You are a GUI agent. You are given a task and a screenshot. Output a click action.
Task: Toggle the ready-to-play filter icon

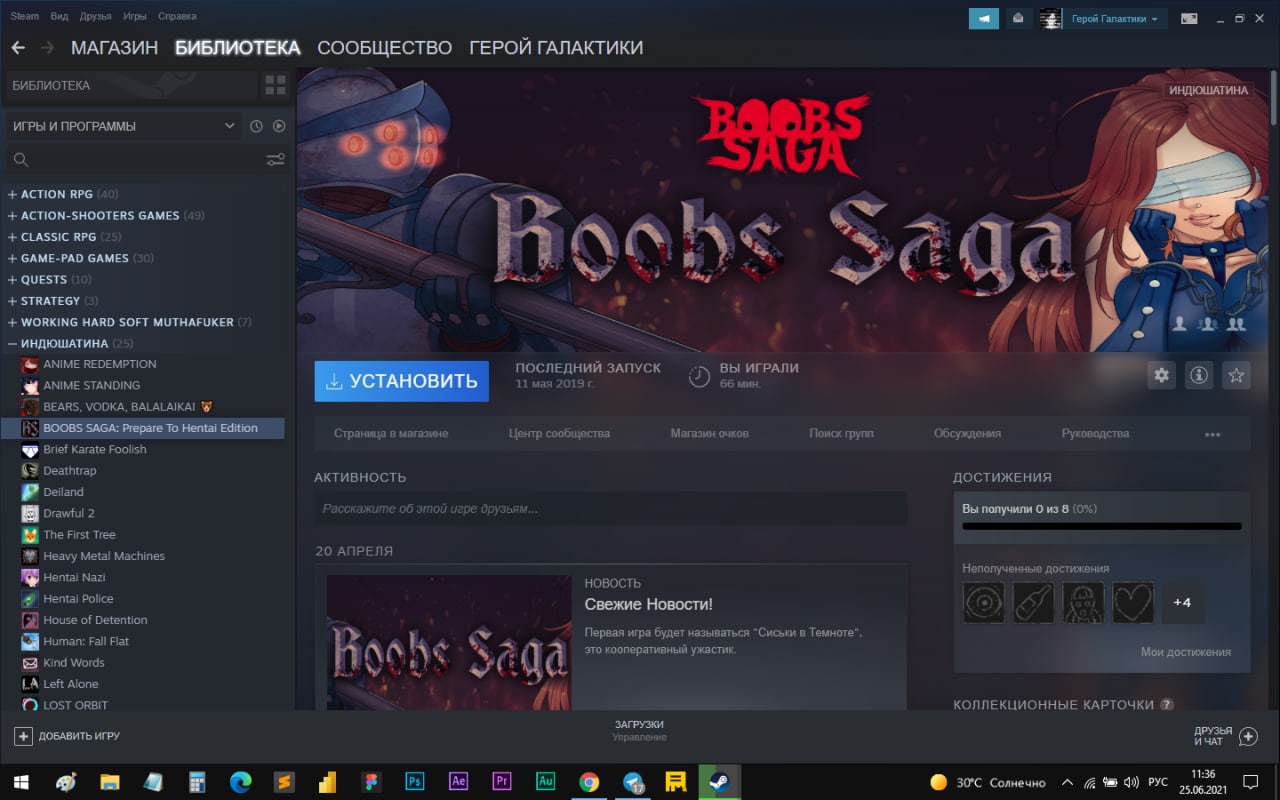click(x=279, y=126)
